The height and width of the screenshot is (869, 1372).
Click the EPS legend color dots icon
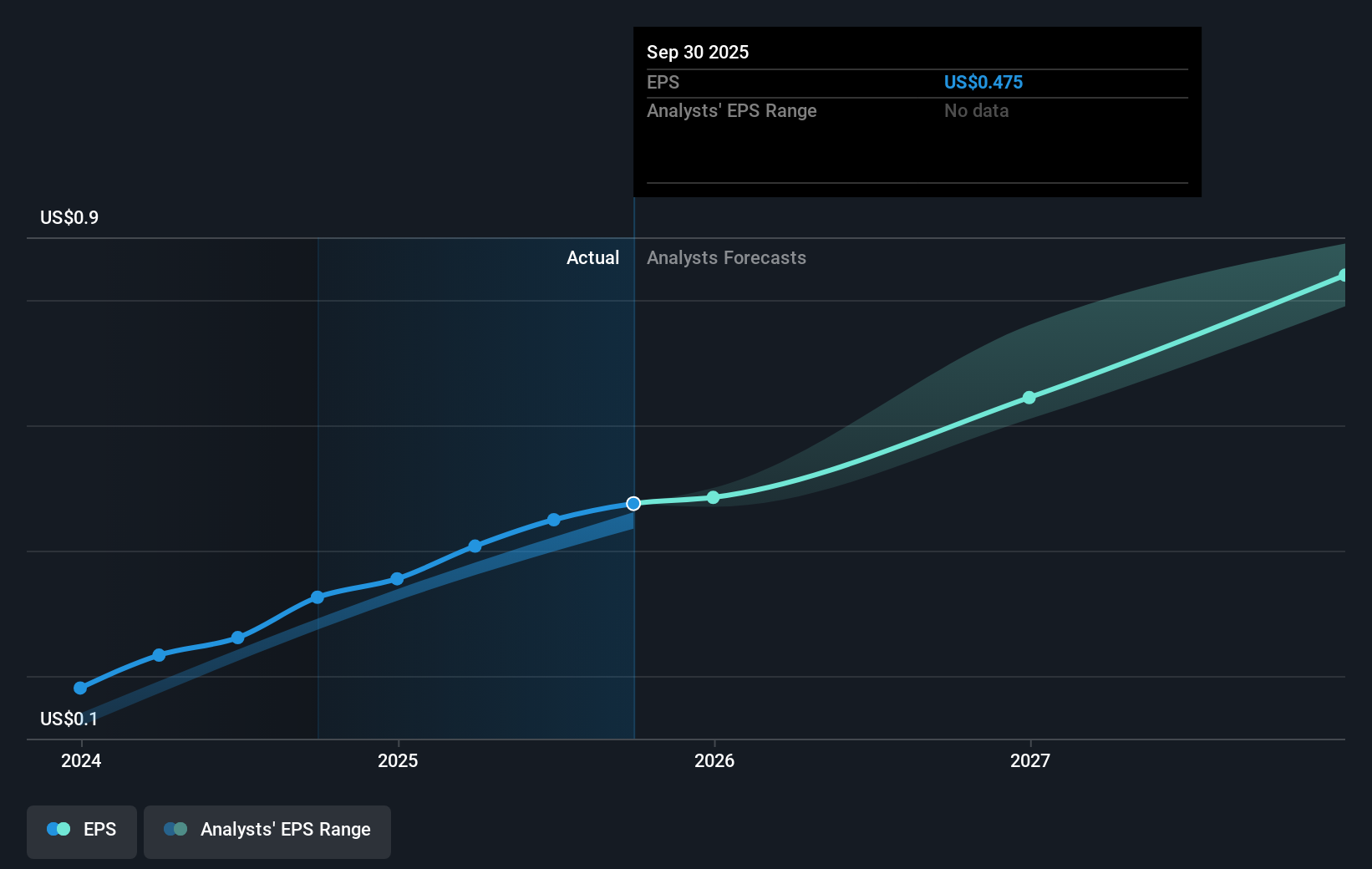58,829
